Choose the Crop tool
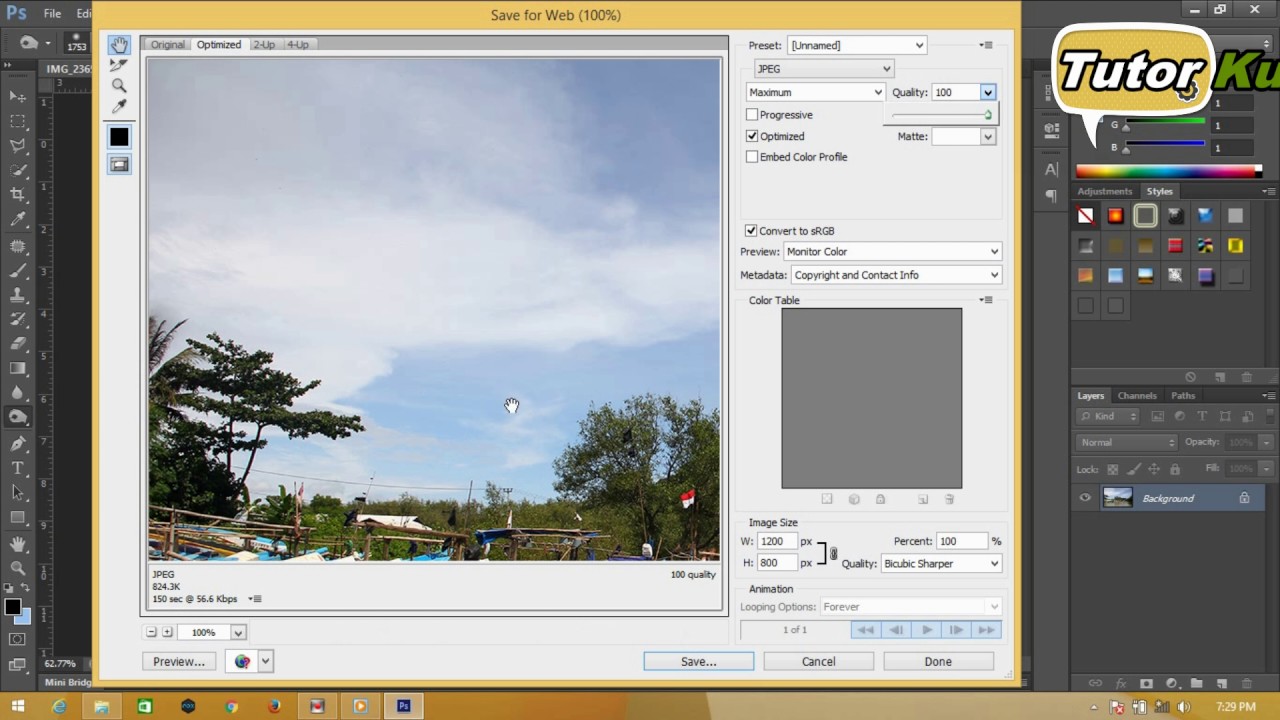1280x720 pixels. (18, 195)
